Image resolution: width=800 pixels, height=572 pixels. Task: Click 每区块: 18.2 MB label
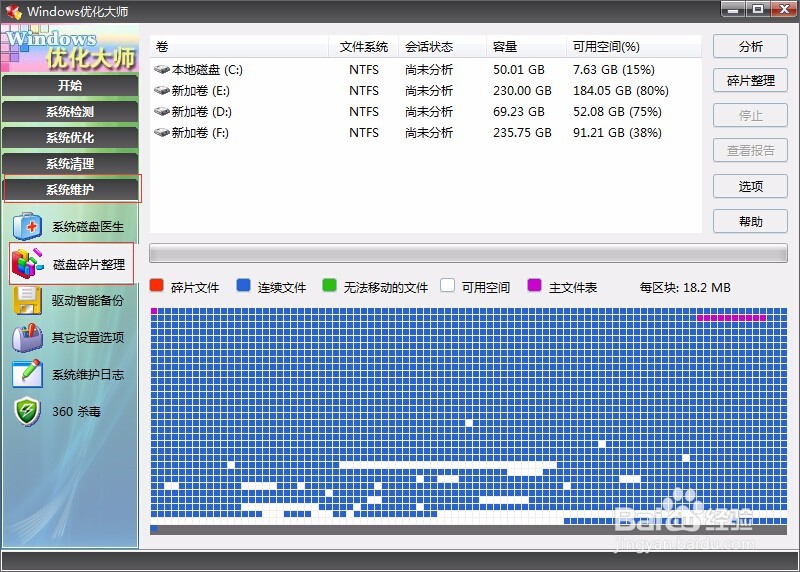click(685, 287)
